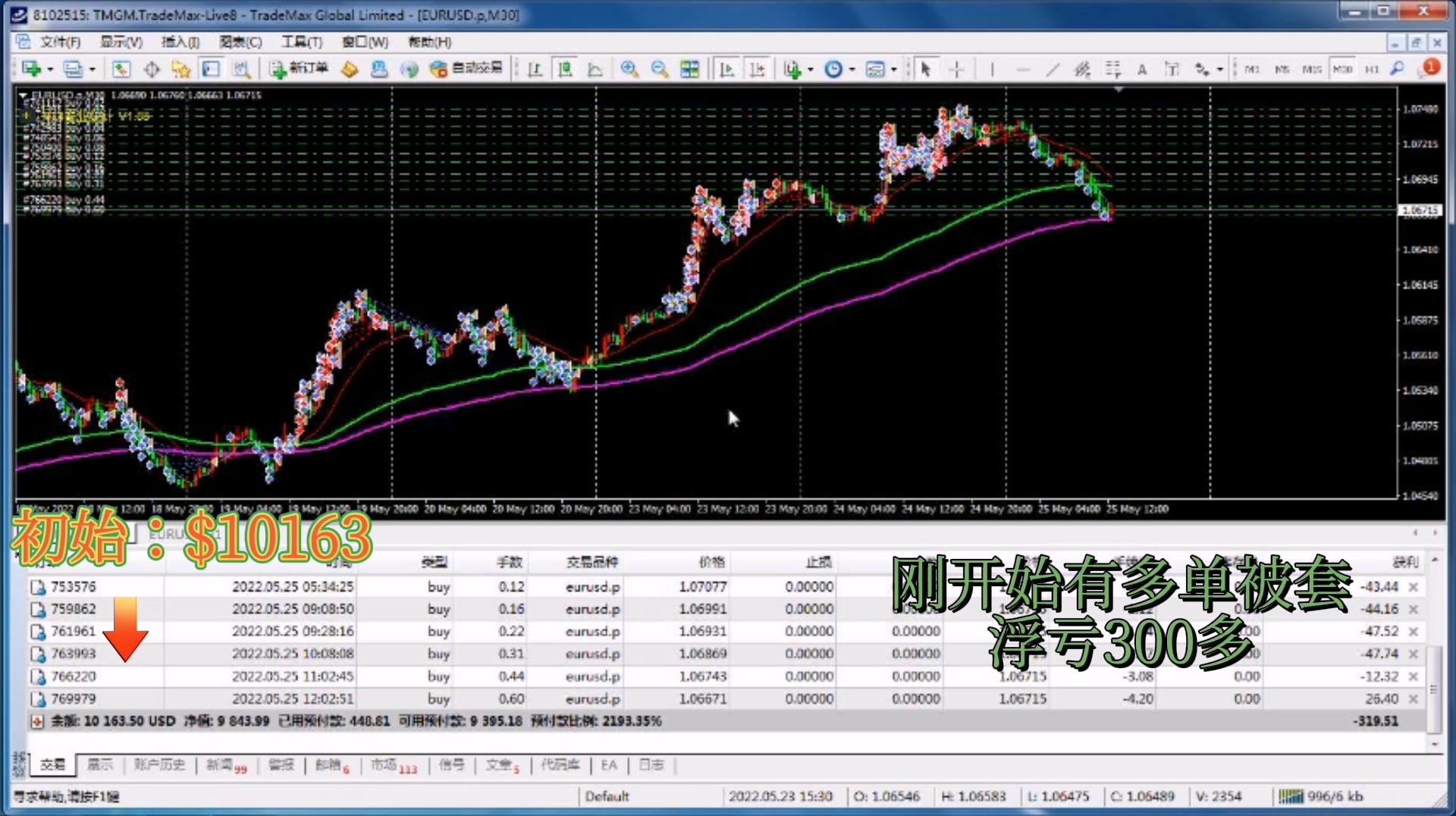Zoom out on the chart
1456x816 pixels.
point(660,70)
